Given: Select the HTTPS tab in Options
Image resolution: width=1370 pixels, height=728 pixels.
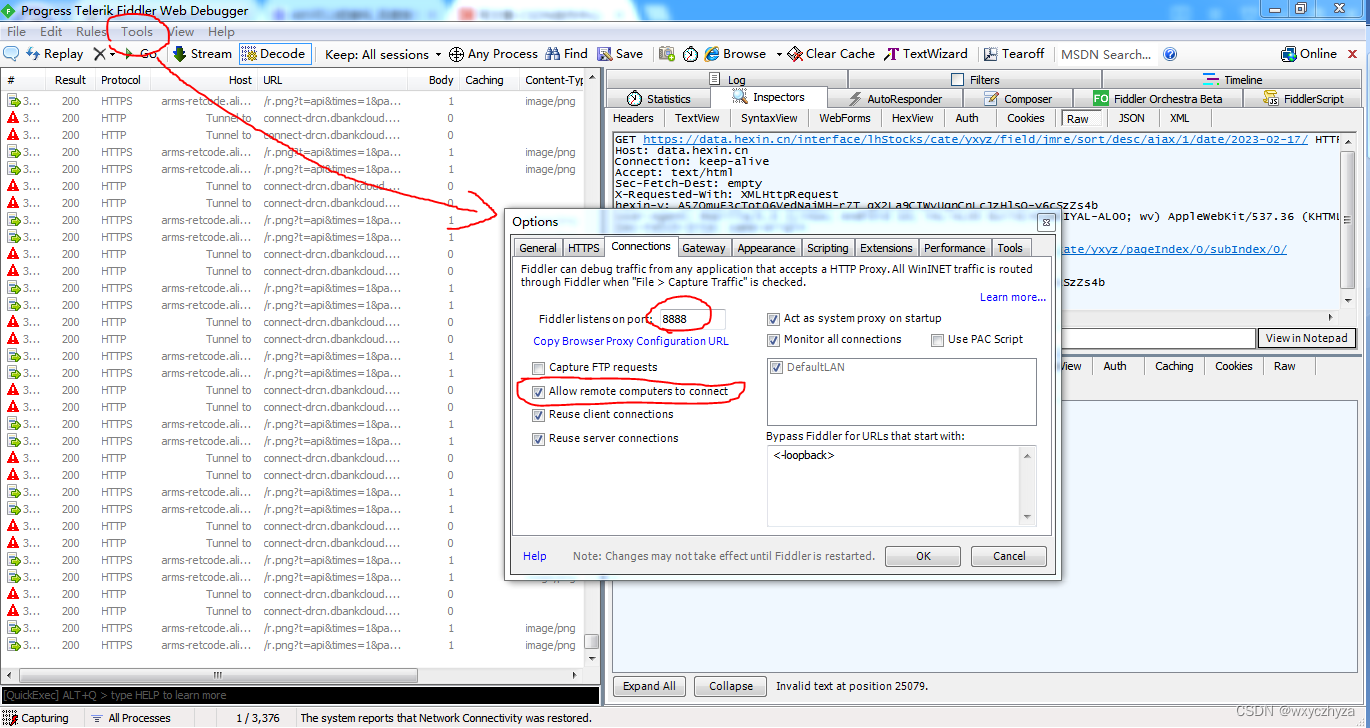Looking at the screenshot, I should point(584,248).
